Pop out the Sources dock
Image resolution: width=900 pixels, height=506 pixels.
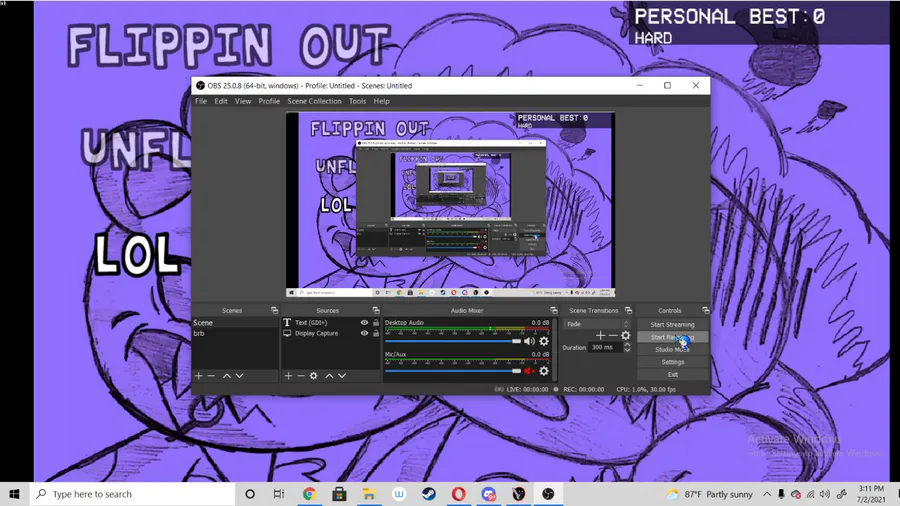click(x=376, y=310)
